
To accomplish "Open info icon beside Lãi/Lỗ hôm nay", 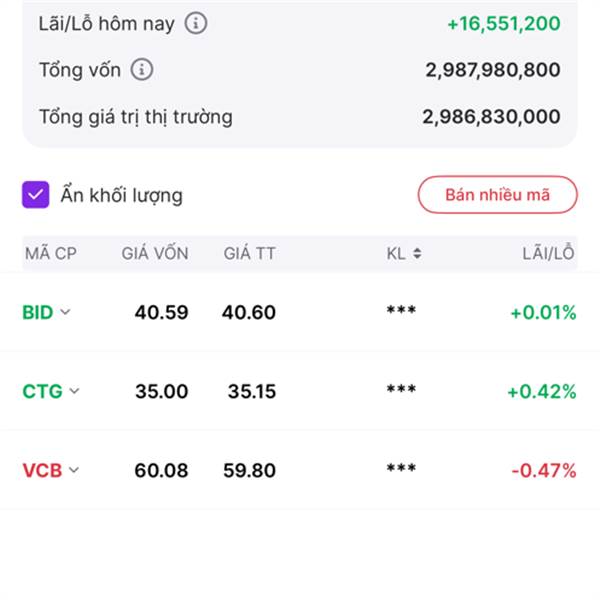I will [196, 23].
